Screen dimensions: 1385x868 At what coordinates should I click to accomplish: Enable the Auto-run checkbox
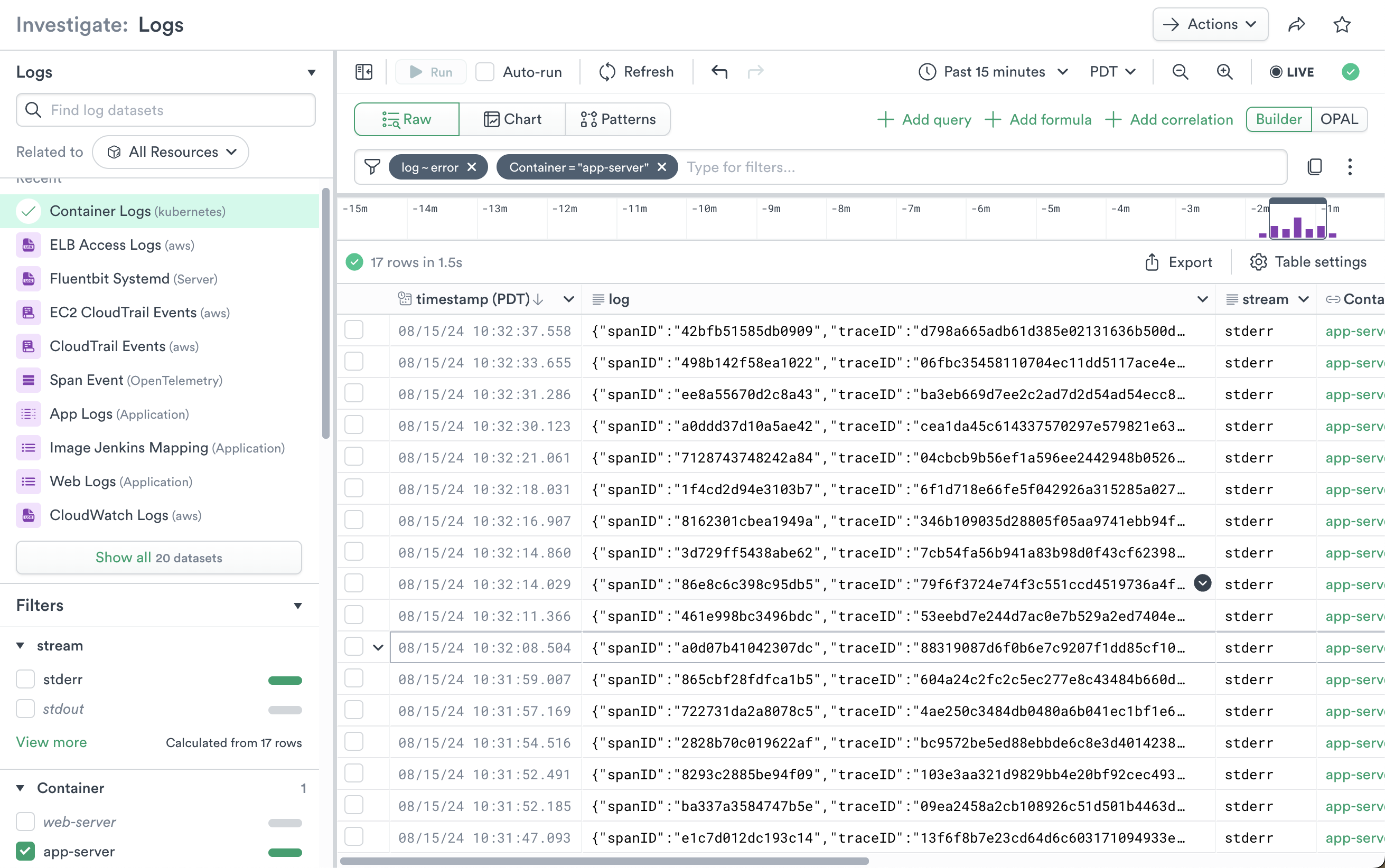pos(484,72)
